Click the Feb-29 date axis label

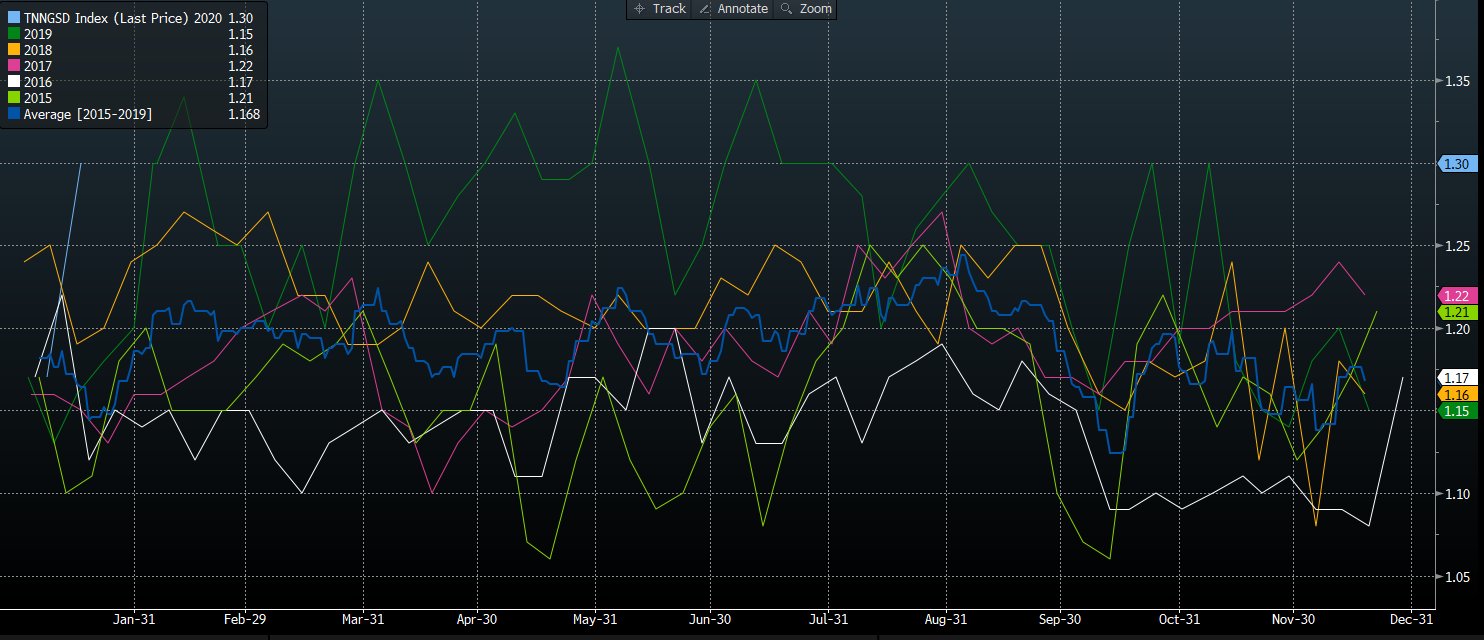[x=245, y=620]
